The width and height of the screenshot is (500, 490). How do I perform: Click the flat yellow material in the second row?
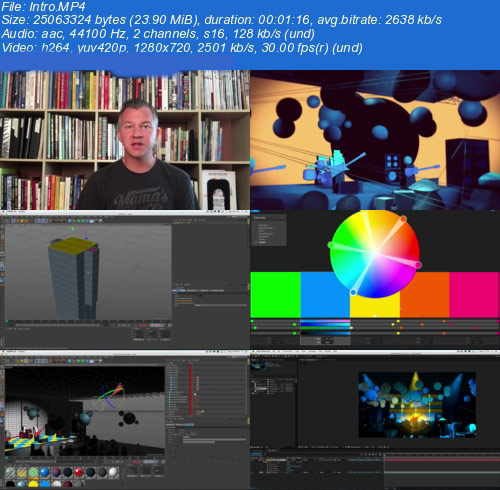(x=33, y=484)
